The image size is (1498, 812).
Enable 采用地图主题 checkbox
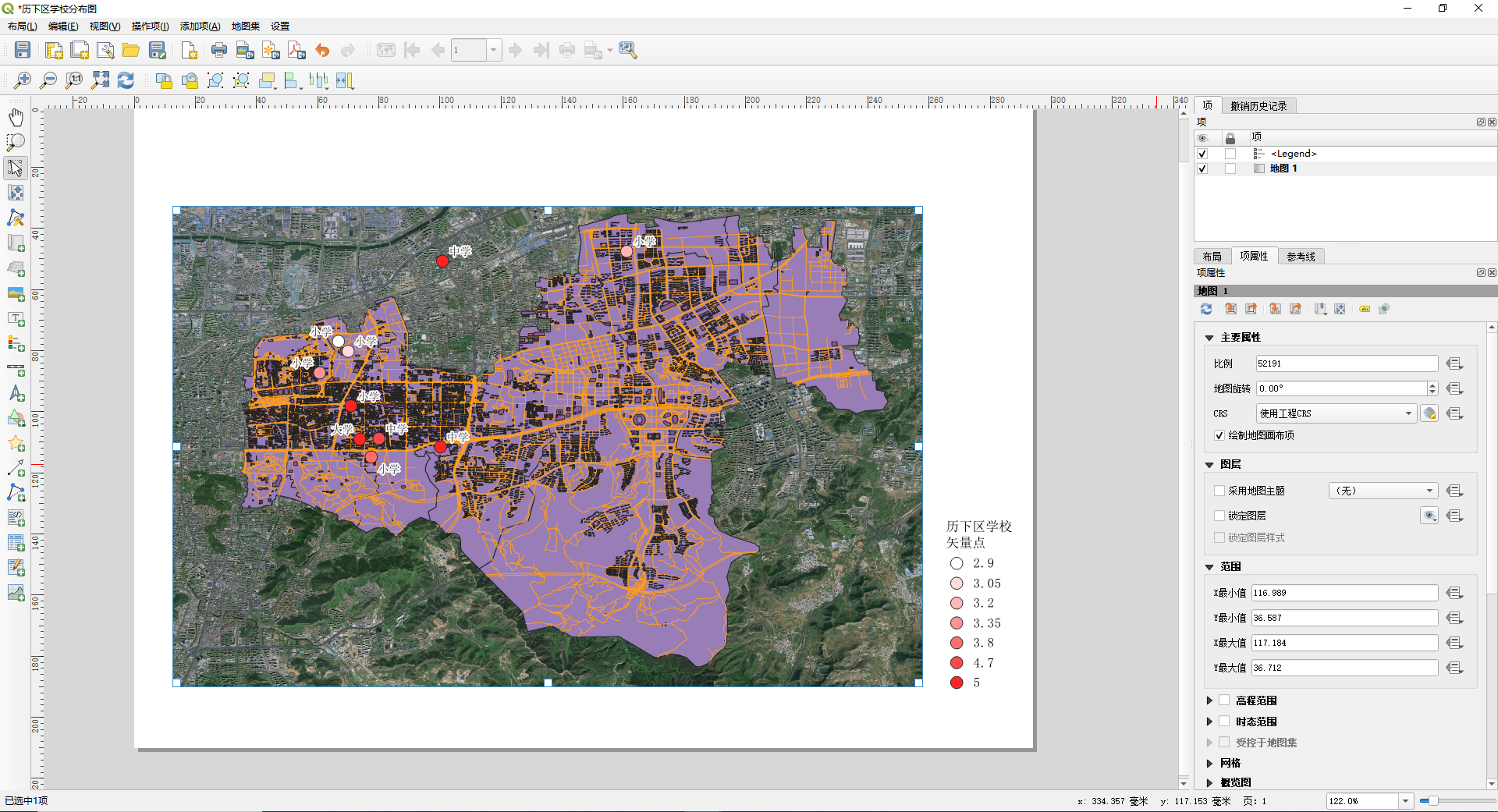click(1219, 491)
